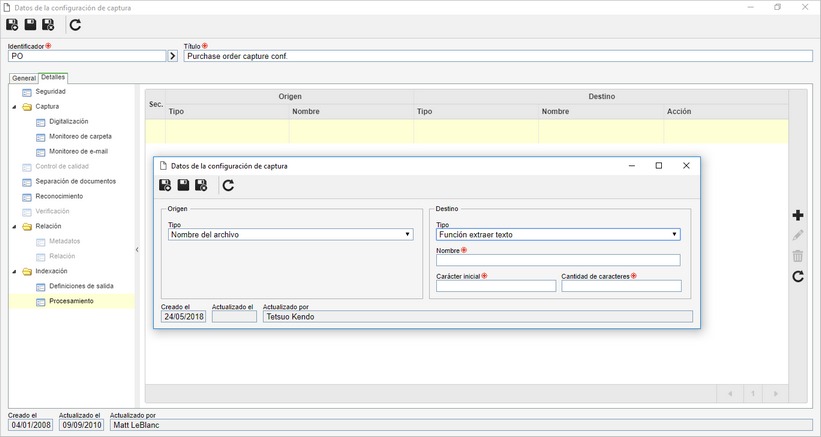
Task: Open the Destino Tipo dropdown
Action: pyautogui.click(x=558, y=234)
